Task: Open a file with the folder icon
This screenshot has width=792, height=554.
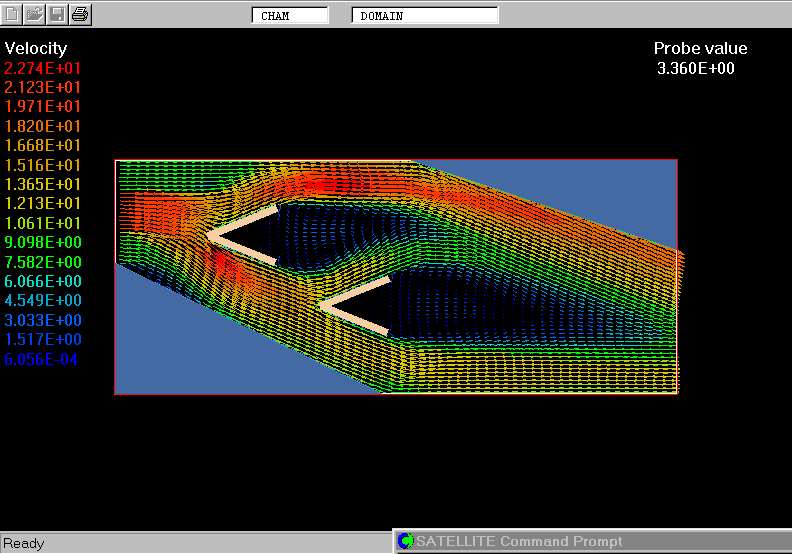Action: (x=35, y=14)
